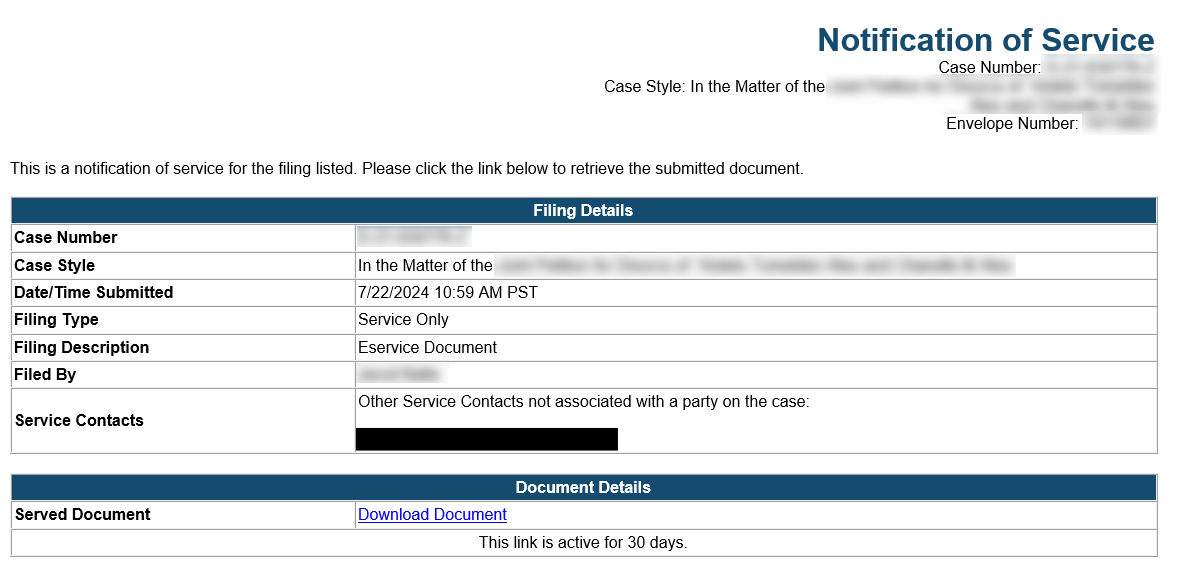Click the black redacted bar under Service Contacts
1177x576 pixels.
tap(486, 439)
